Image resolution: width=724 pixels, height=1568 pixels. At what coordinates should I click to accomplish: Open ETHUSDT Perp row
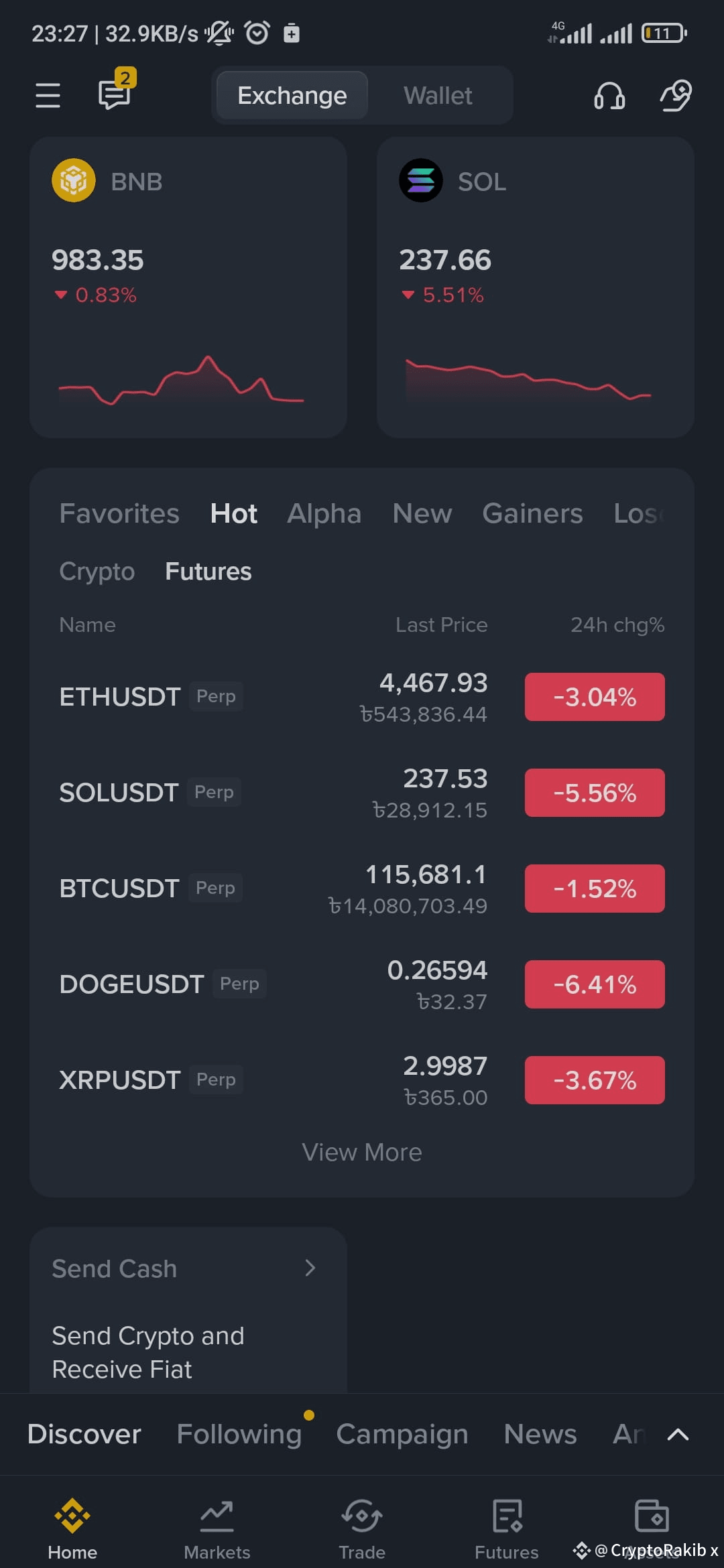(362, 697)
